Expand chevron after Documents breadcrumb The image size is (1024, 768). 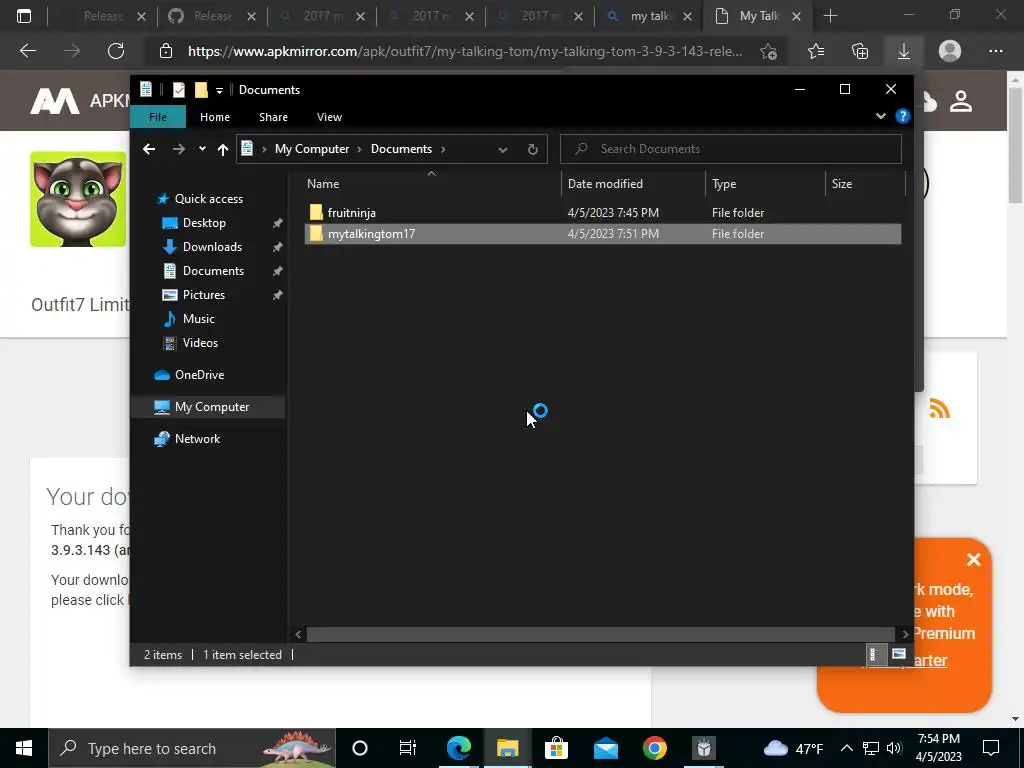(x=443, y=150)
